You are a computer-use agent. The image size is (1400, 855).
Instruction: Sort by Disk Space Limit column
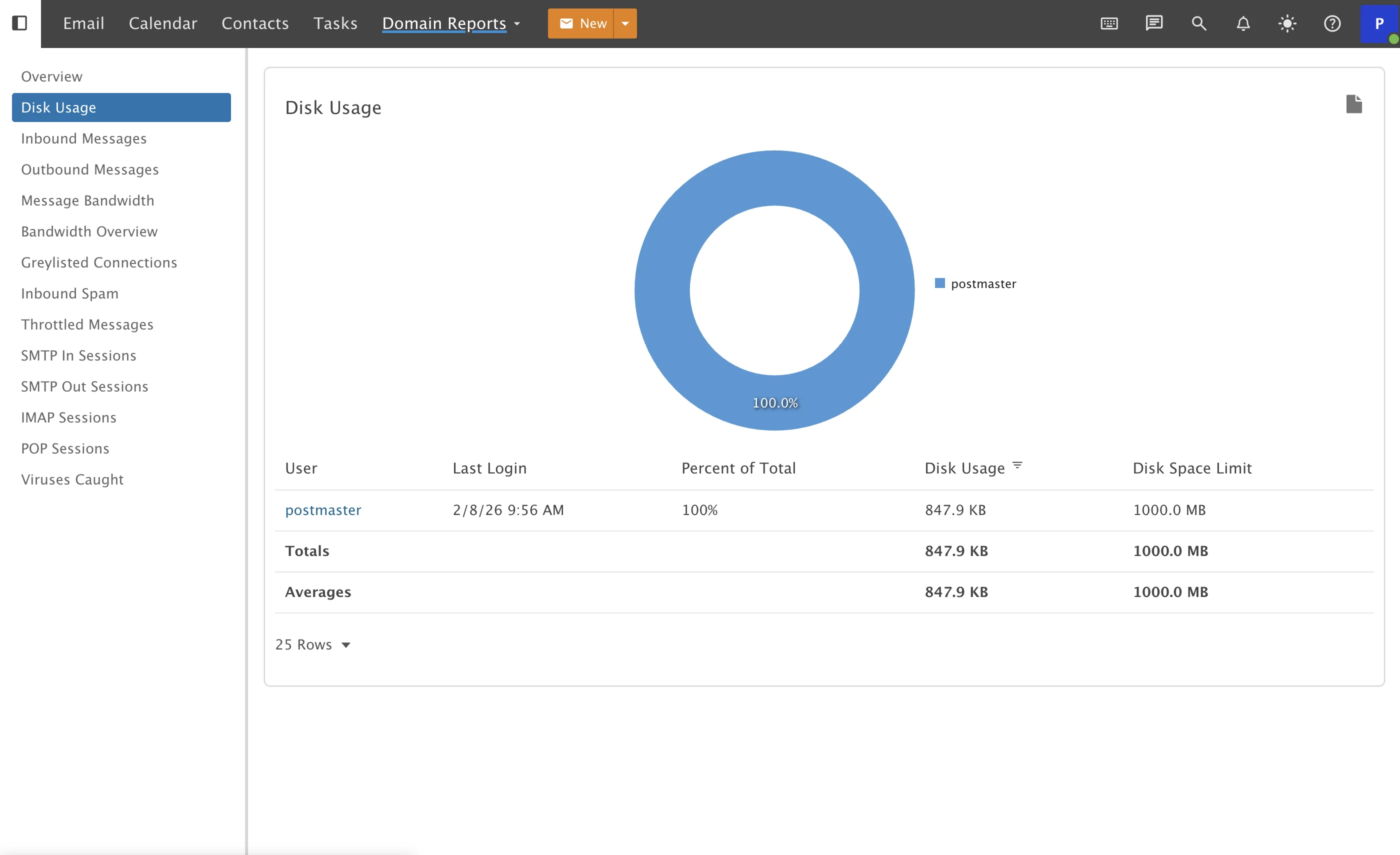[1192, 467]
